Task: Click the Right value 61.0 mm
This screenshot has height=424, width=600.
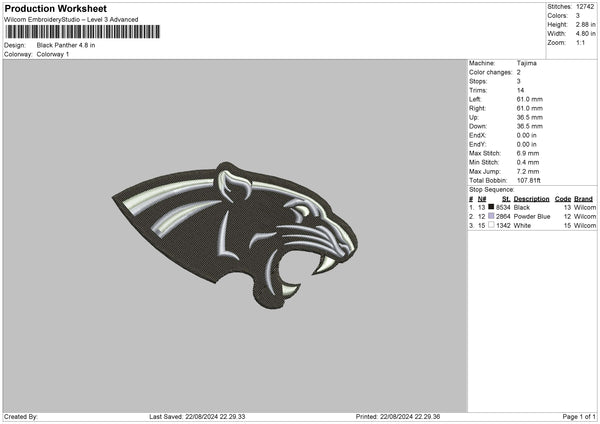Action: pos(530,108)
